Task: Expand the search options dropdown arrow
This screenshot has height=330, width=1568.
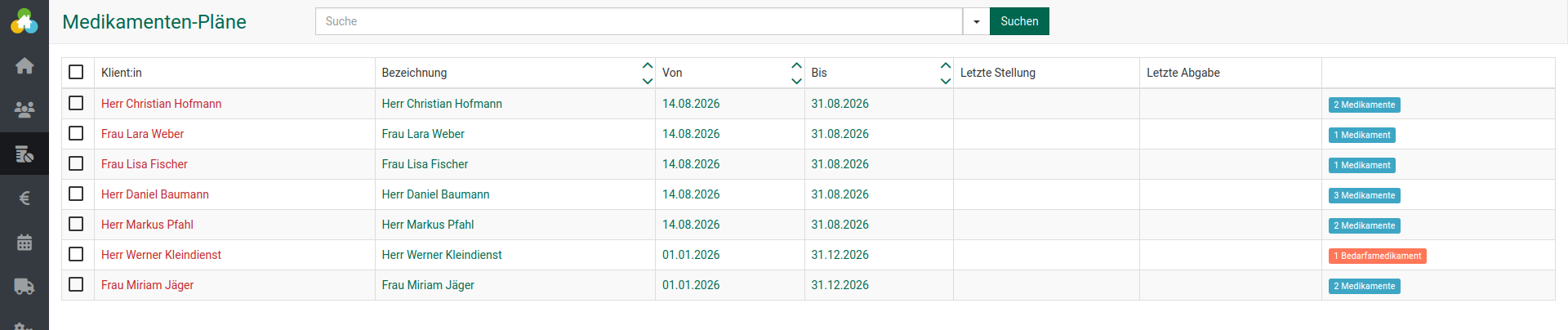Action: click(976, 21)
